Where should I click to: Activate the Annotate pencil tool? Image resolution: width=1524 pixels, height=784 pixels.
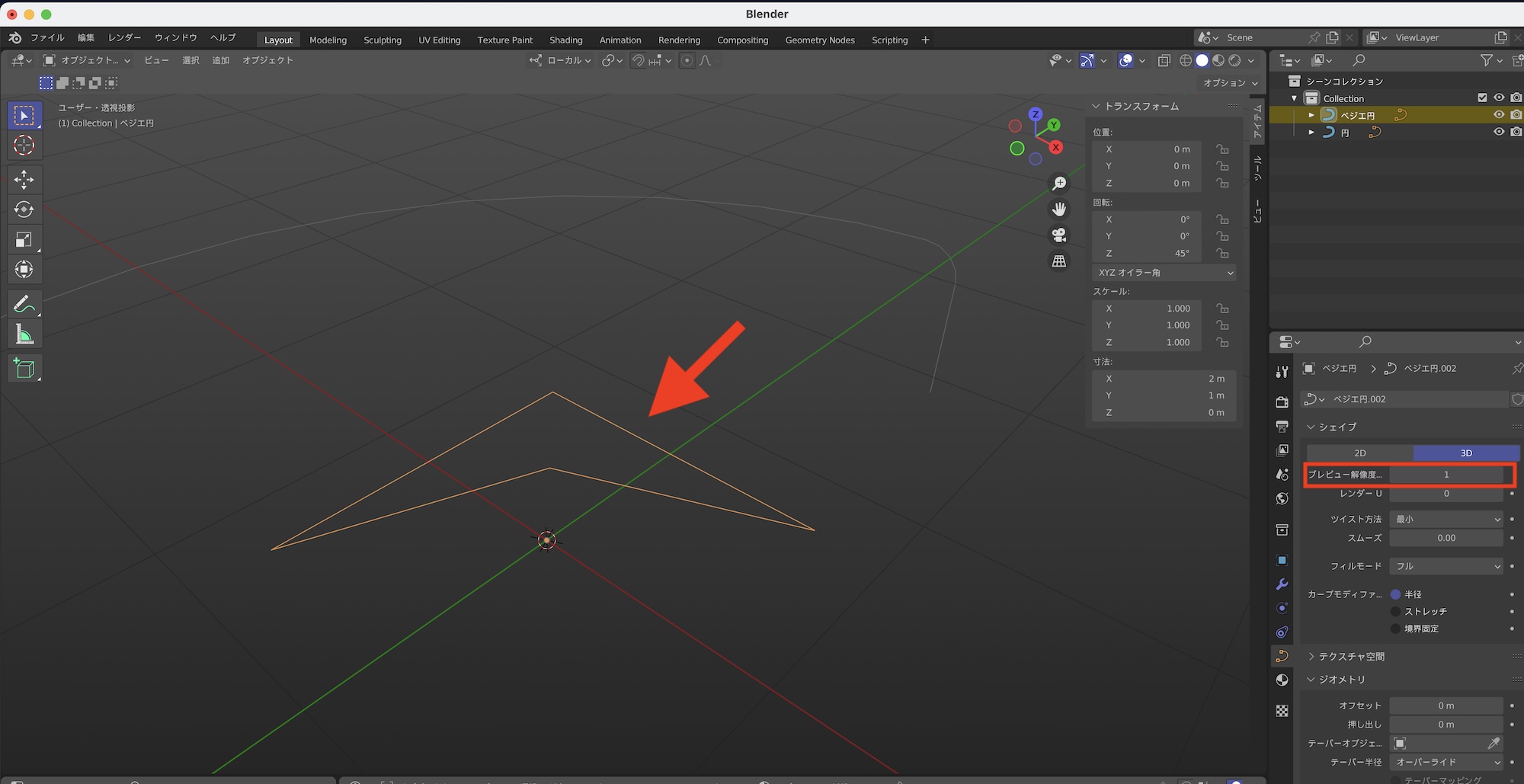(x=24, y=304)
